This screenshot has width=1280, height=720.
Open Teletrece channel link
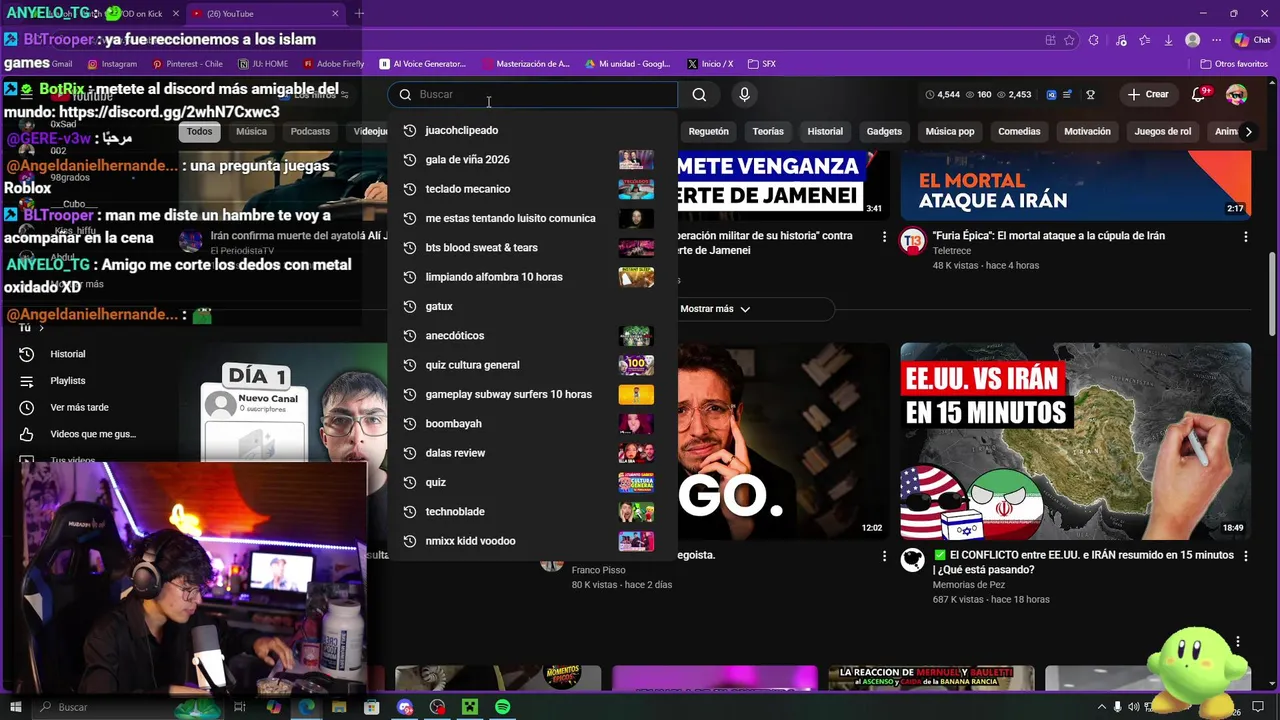(x=951, y=251)
